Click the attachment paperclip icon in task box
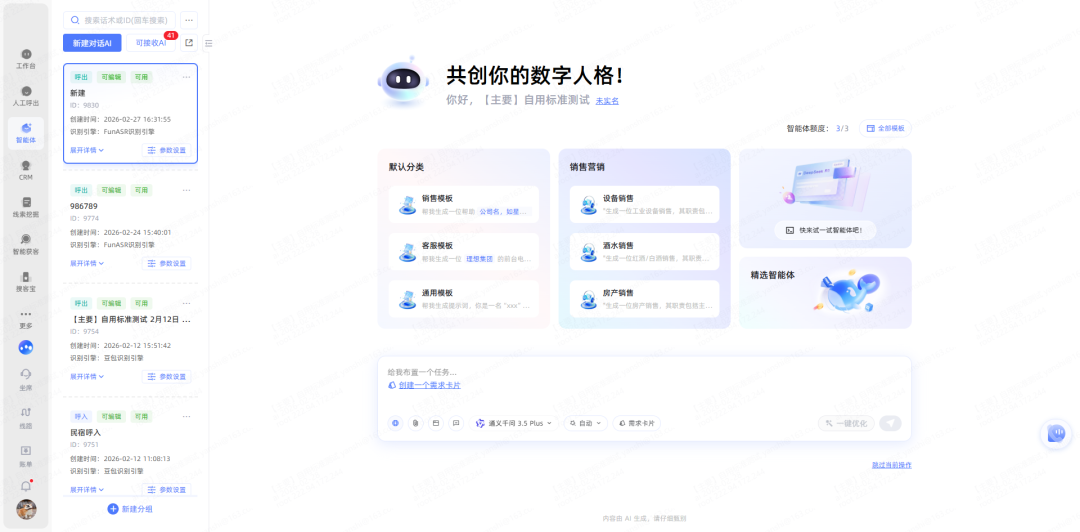 click(x=415, y=423)
